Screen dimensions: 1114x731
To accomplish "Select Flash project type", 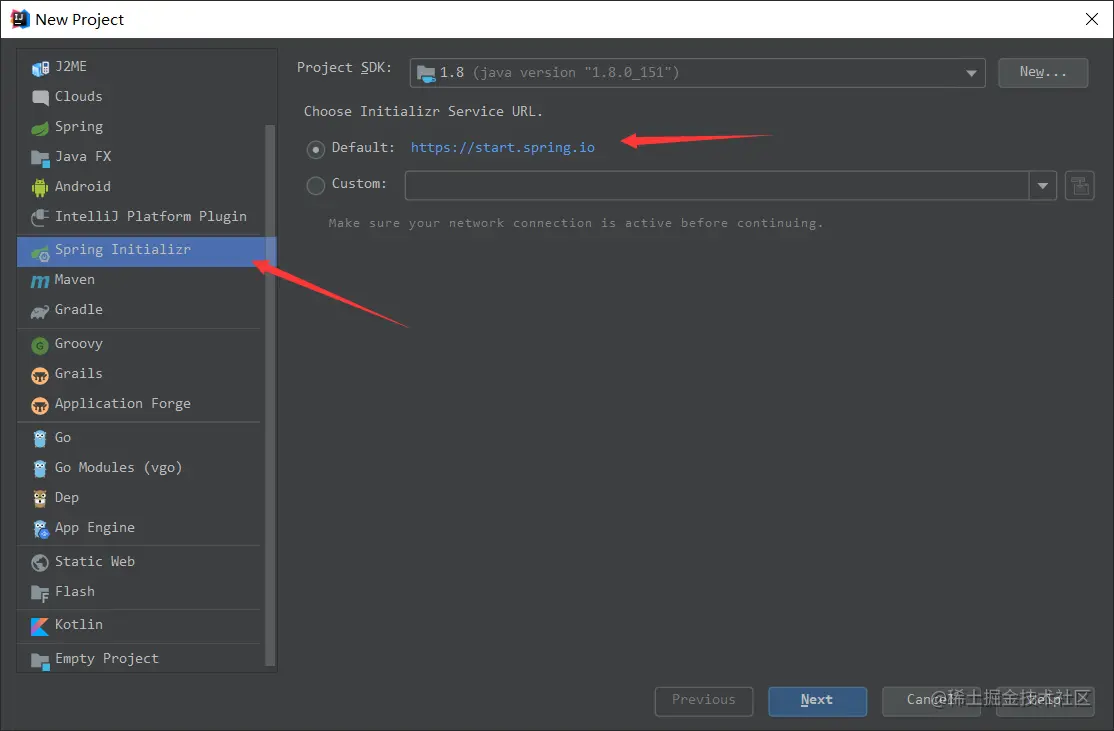I will click(x=139, y=591).
